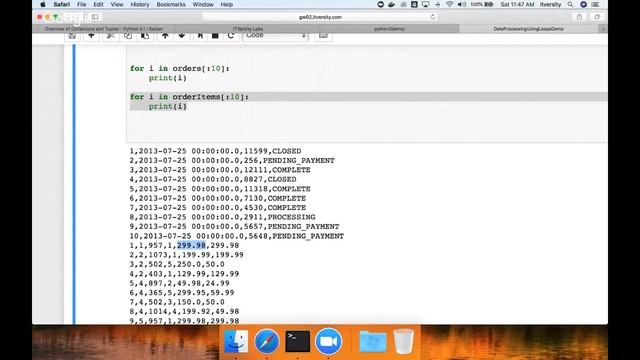Click output row '3,2,502,5,250.0,50.0'
This screenshot has width=640, height=360.
click(177, 264)
